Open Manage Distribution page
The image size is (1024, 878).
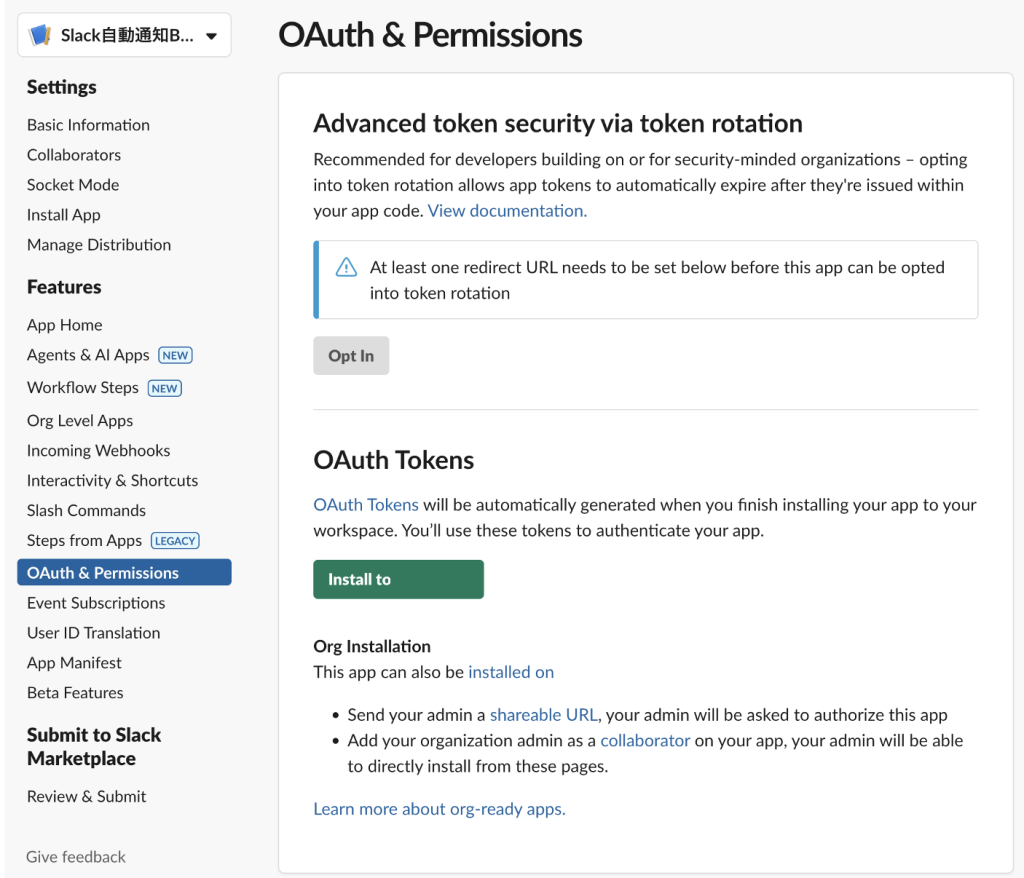[99, 245]
